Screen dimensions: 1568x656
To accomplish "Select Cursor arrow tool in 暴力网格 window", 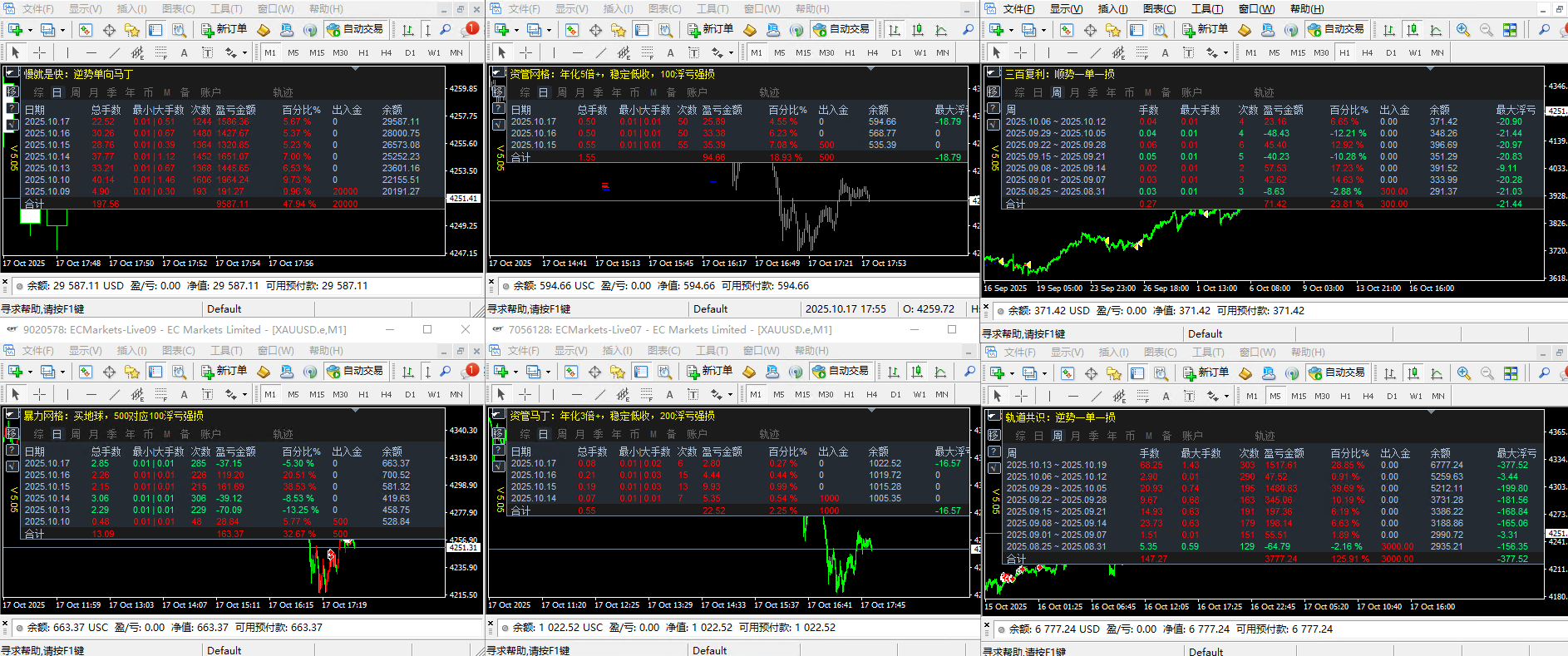I will pos(15,394).
